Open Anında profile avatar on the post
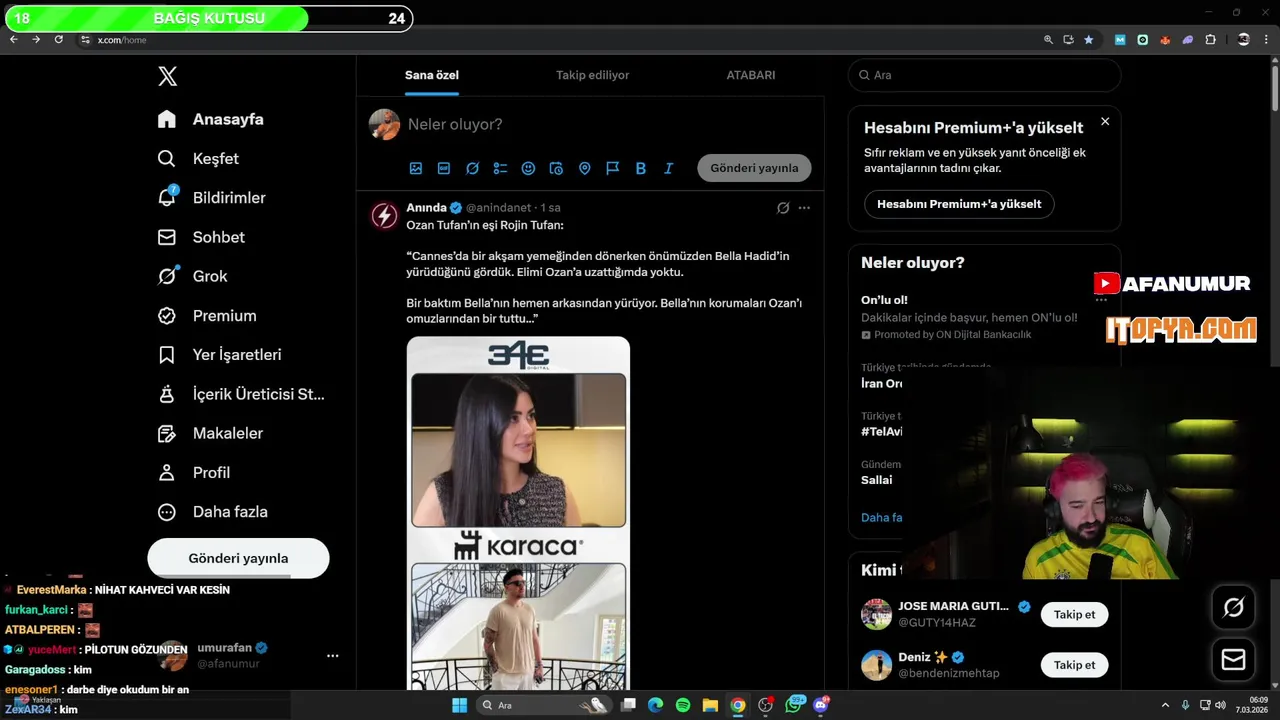 tap(384, 215)
